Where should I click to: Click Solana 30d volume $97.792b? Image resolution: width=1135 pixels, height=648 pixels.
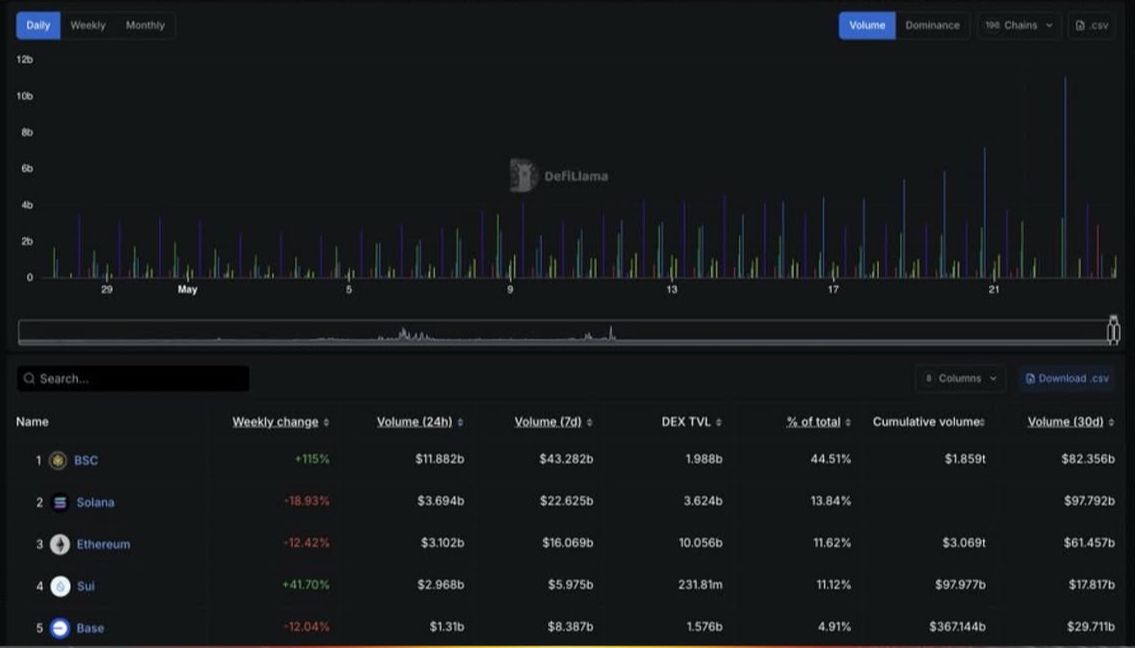[1089, 501]
